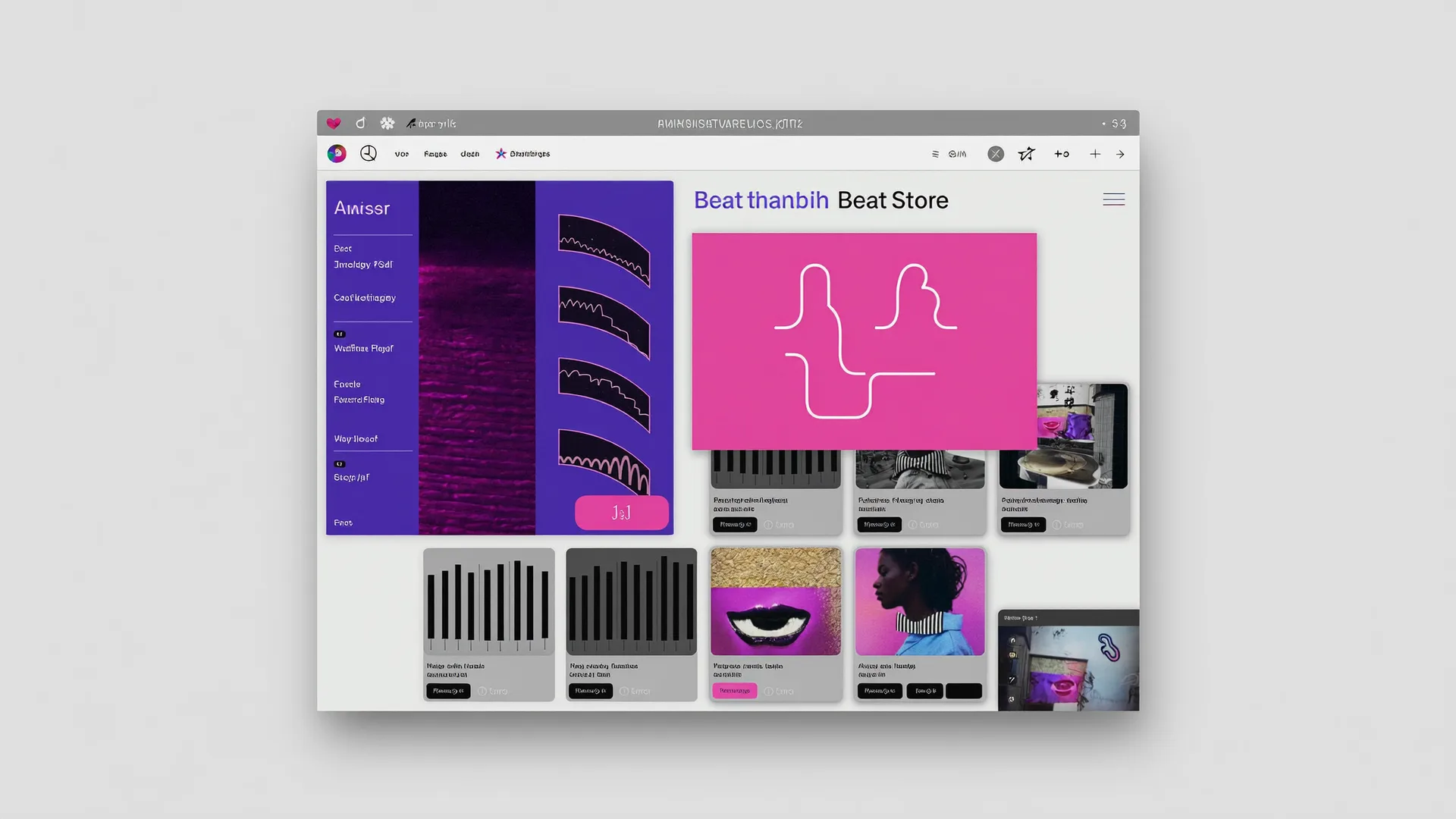Click the pink heart icon in the title bar
Viewport: 1456px width, 819px height.
coord(334,123)
